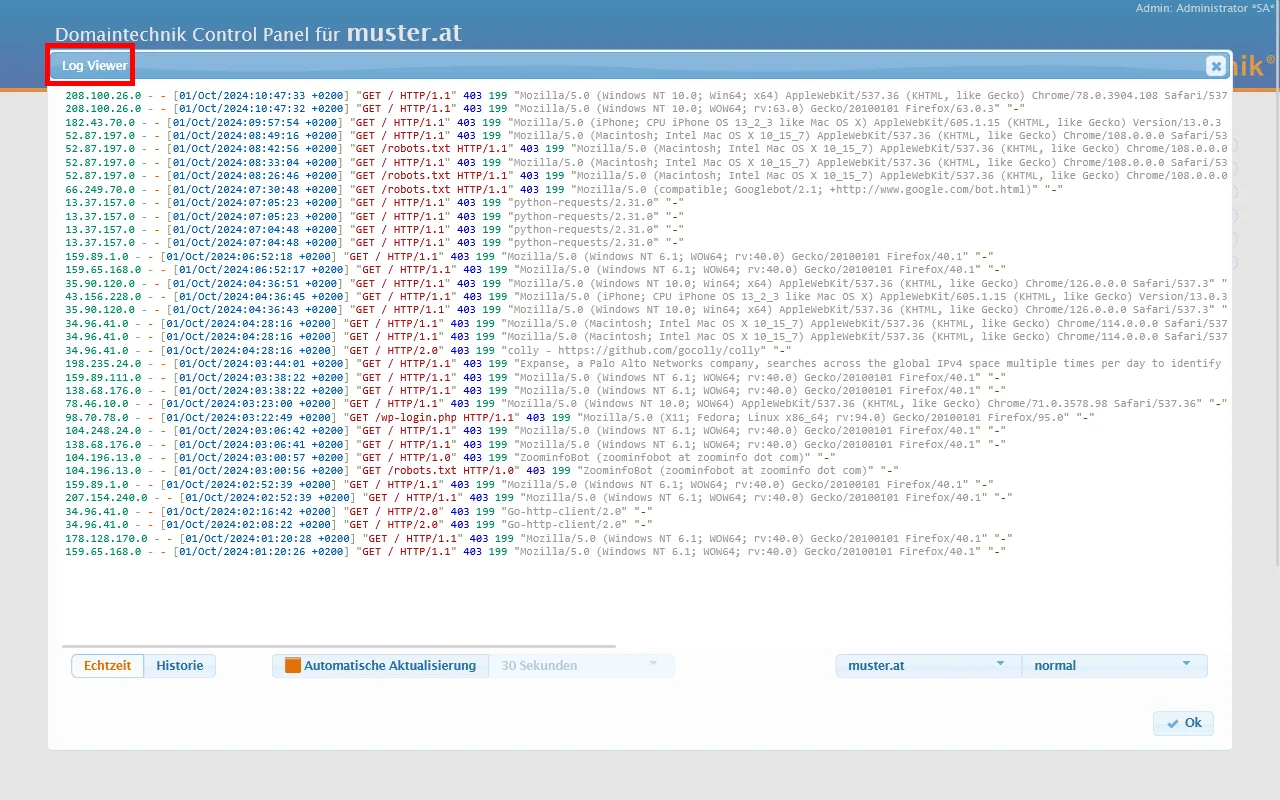Expand the normal log level dropdown
Image resolution: width=1280 pixels, height=800 pixels.
pyautogui.click(x=1114, y=664)
